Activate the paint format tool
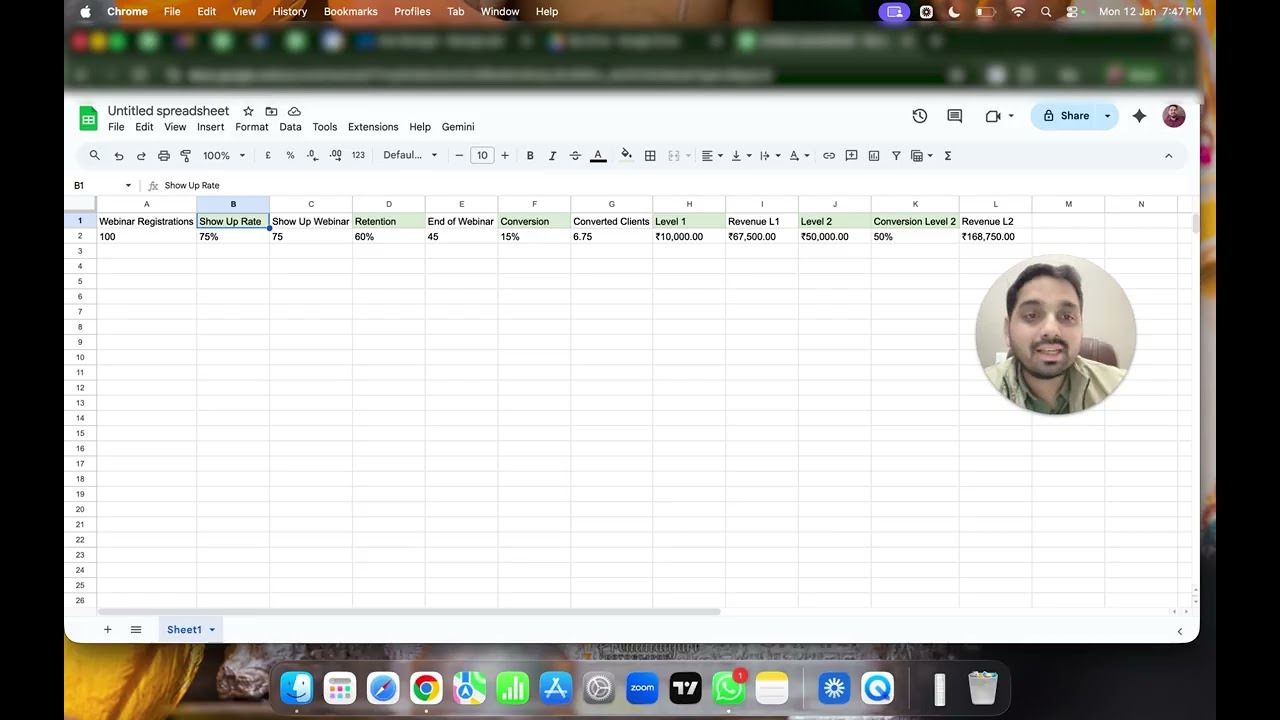1280x720 pixels. (186, 156)
